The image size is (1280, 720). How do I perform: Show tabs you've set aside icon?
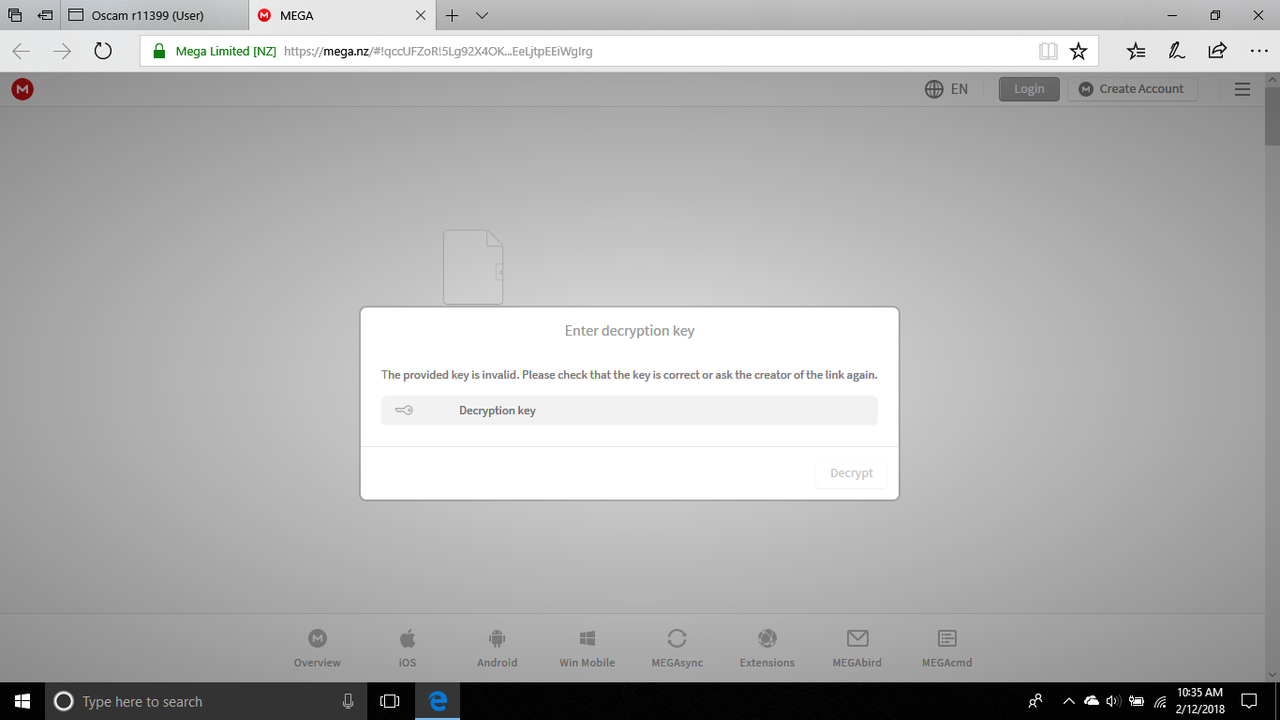point(15,15)
